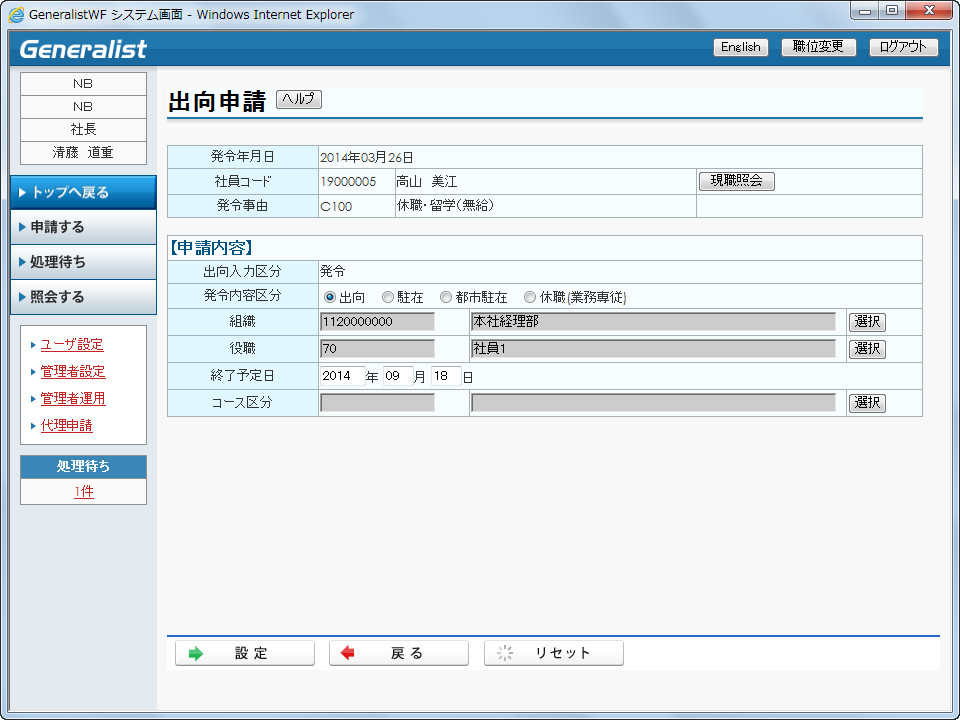The height and width of the screenshot is (720, 960).
Task: Switch language with English button
Action: 740,47
